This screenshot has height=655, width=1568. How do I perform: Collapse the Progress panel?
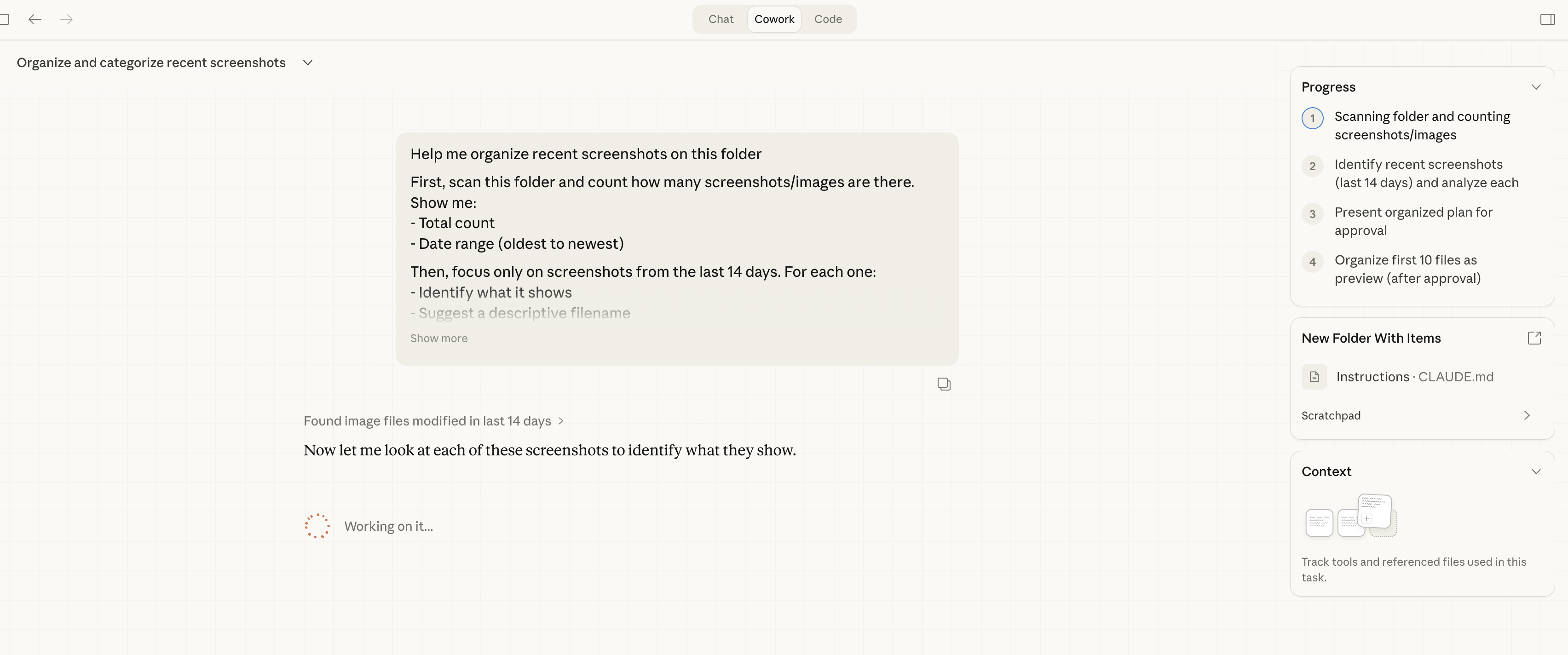(x=1536, y=87)
